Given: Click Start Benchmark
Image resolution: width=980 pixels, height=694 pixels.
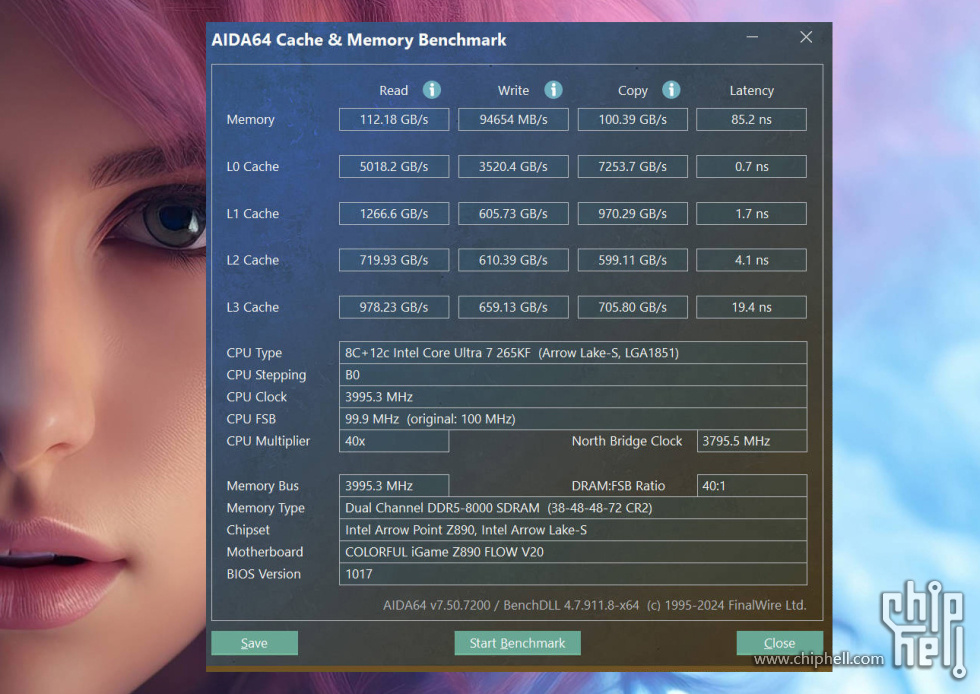Looking at the screenshot, I should click(x=518, y=643).
